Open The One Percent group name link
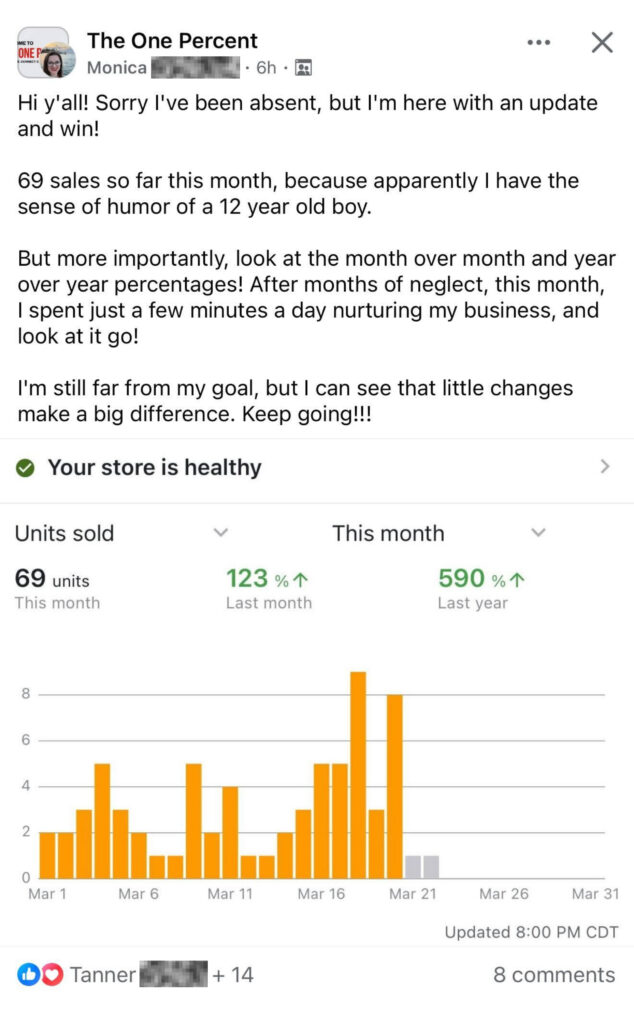The width and height of the screenshot is (634, 1024). pos(172,41)
